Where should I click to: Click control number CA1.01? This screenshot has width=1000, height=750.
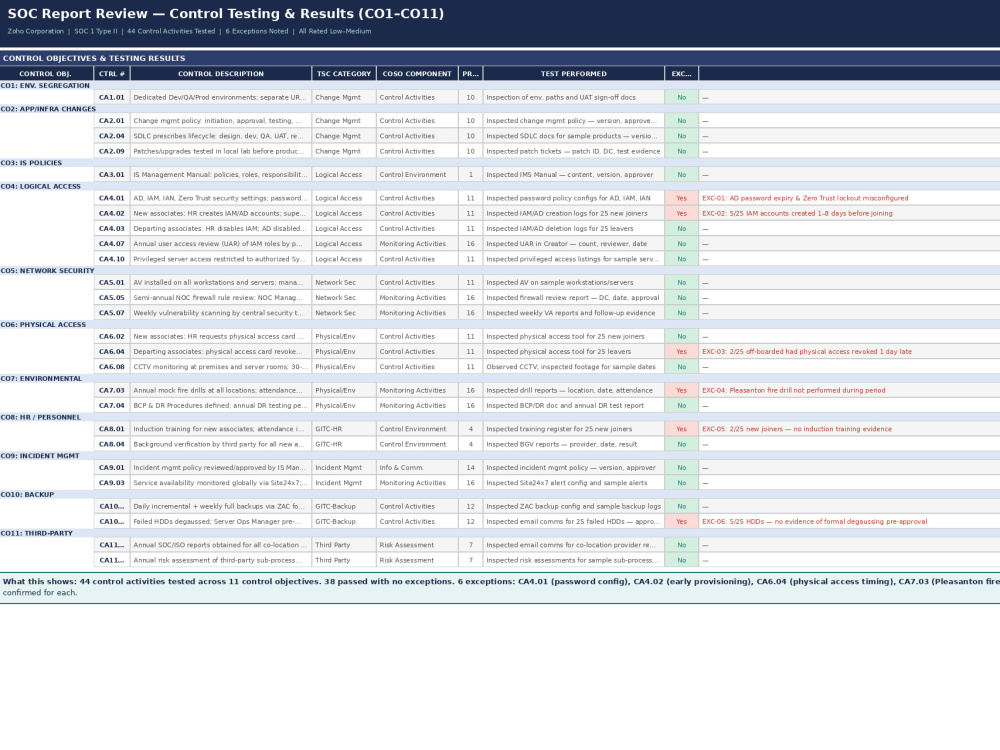click(x=112, y=98)
